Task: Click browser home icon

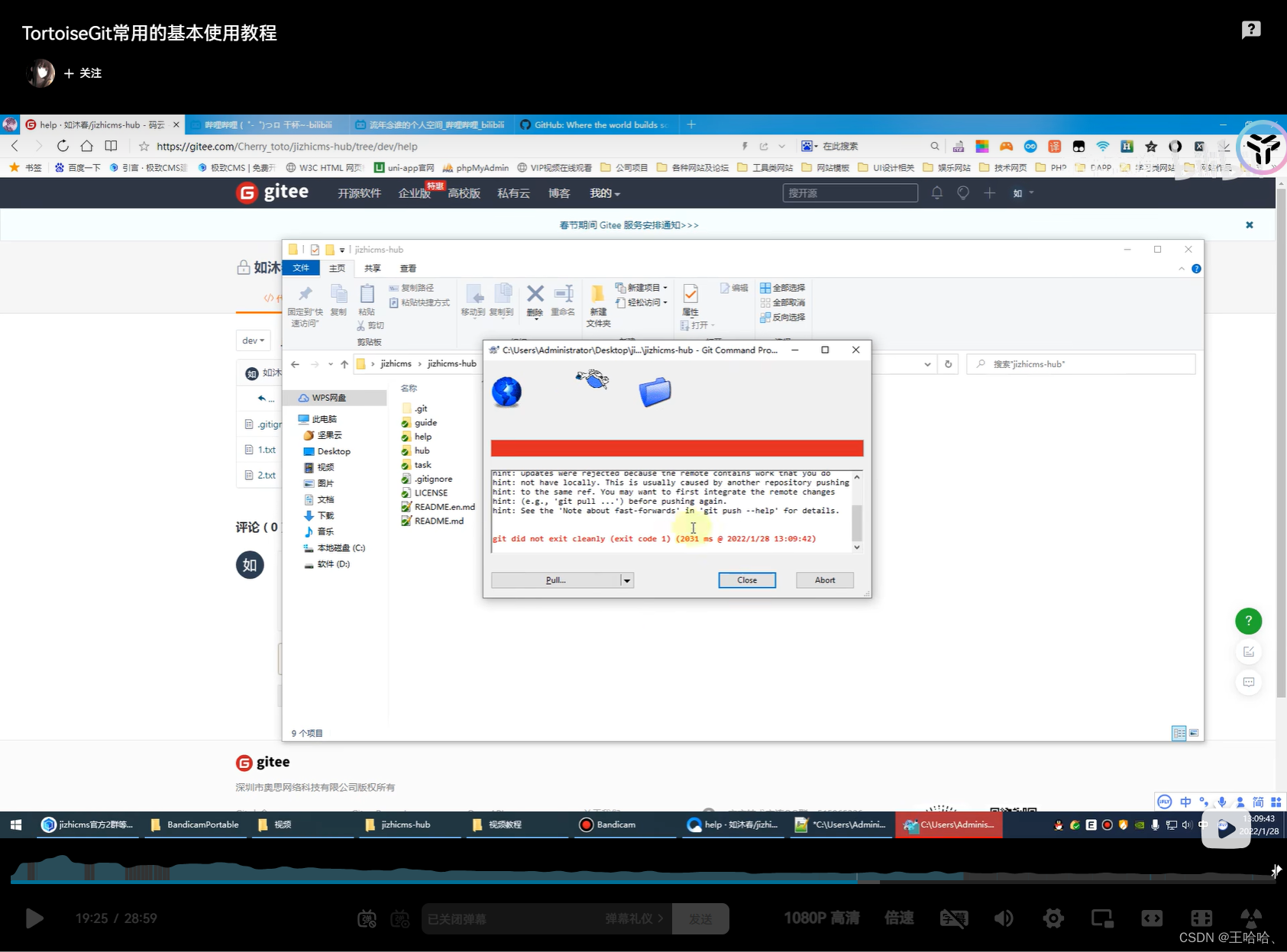Action: click(86, 146)
